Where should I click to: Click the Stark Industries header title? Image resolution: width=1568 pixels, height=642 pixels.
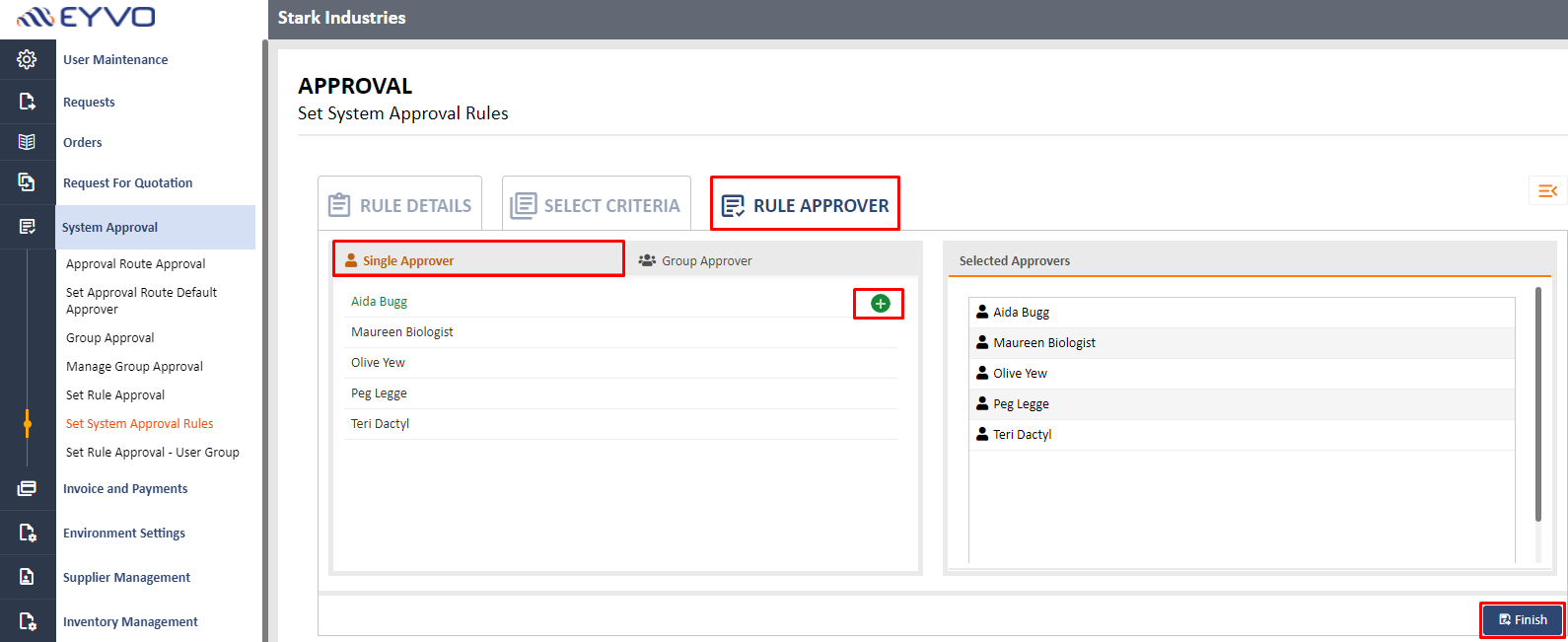click(x=341, y=18)
